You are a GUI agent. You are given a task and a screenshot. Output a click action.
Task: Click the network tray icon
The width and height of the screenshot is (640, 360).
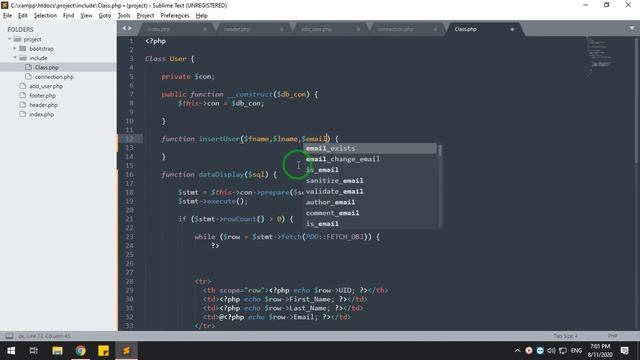click(x=563, y=351)
